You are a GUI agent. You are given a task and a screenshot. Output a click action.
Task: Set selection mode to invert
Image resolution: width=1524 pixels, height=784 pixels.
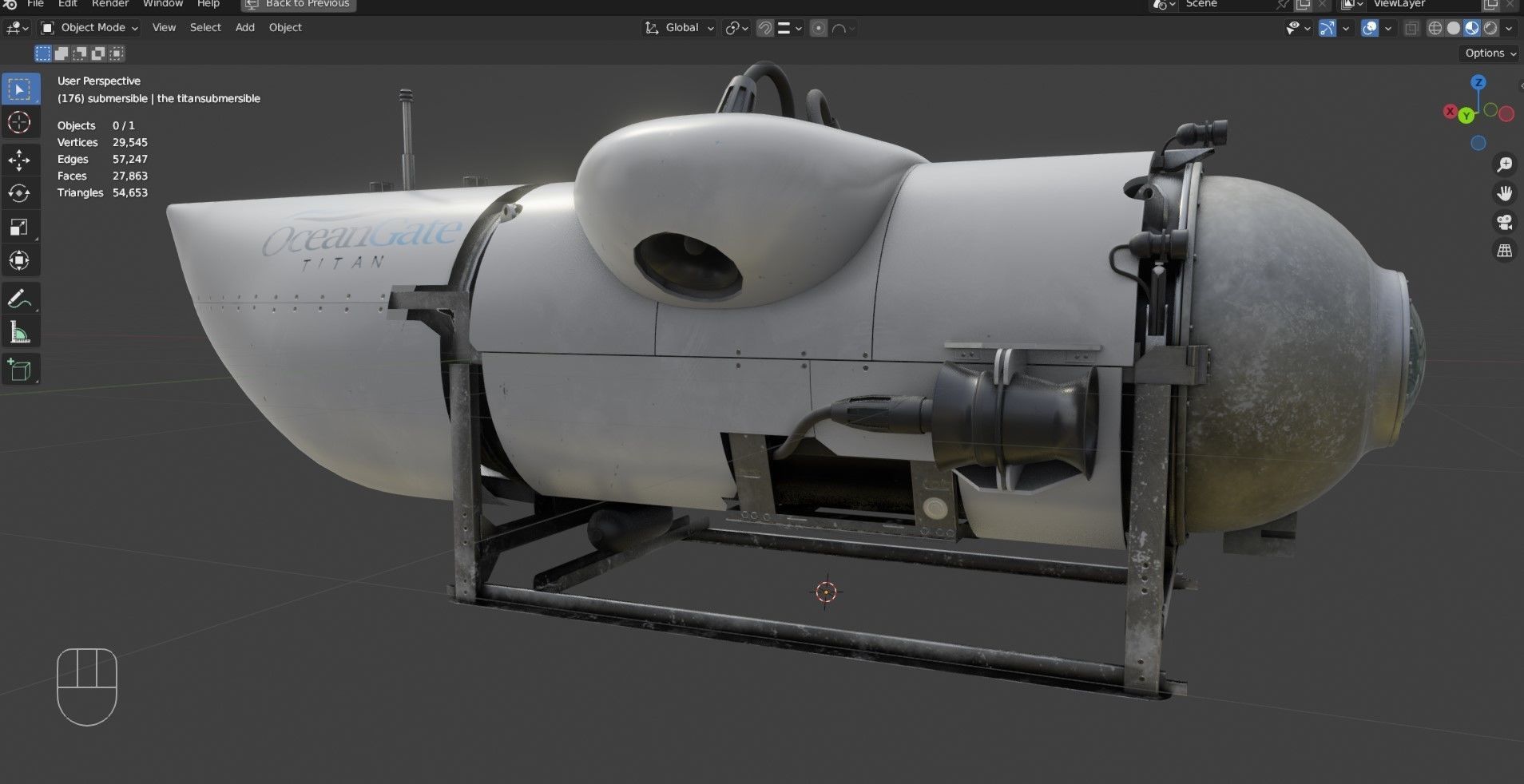coord(98,53)
